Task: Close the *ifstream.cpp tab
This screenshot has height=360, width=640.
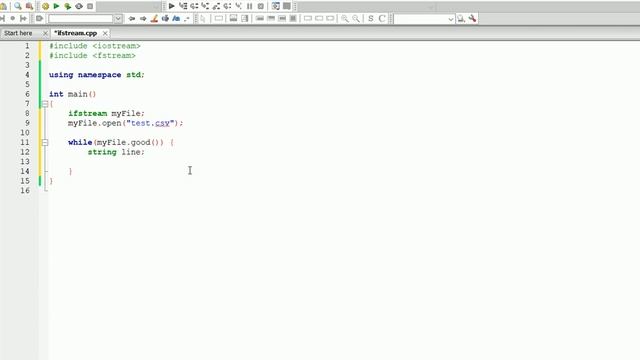Action: coord(105,33)
